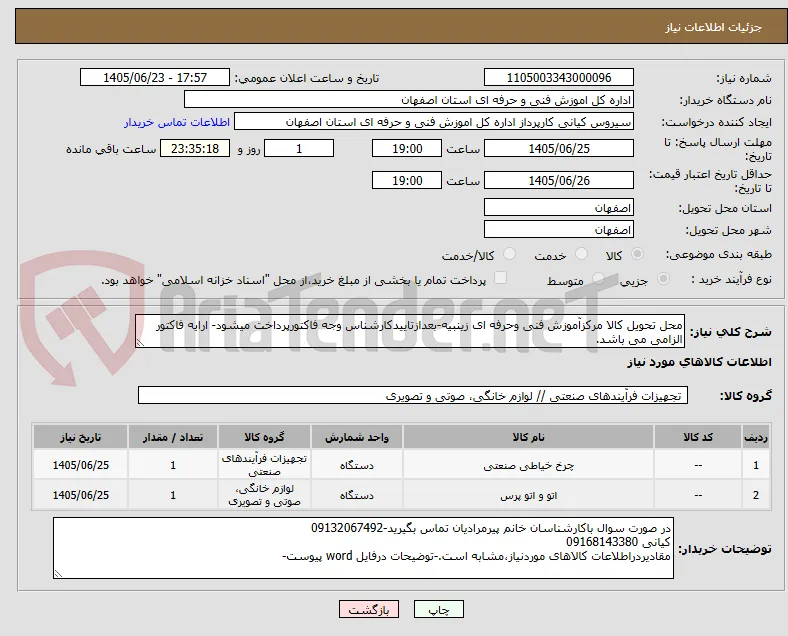788x636 pixels.
Task: Click the buyer notes text area
Action: tap(363, 548)
